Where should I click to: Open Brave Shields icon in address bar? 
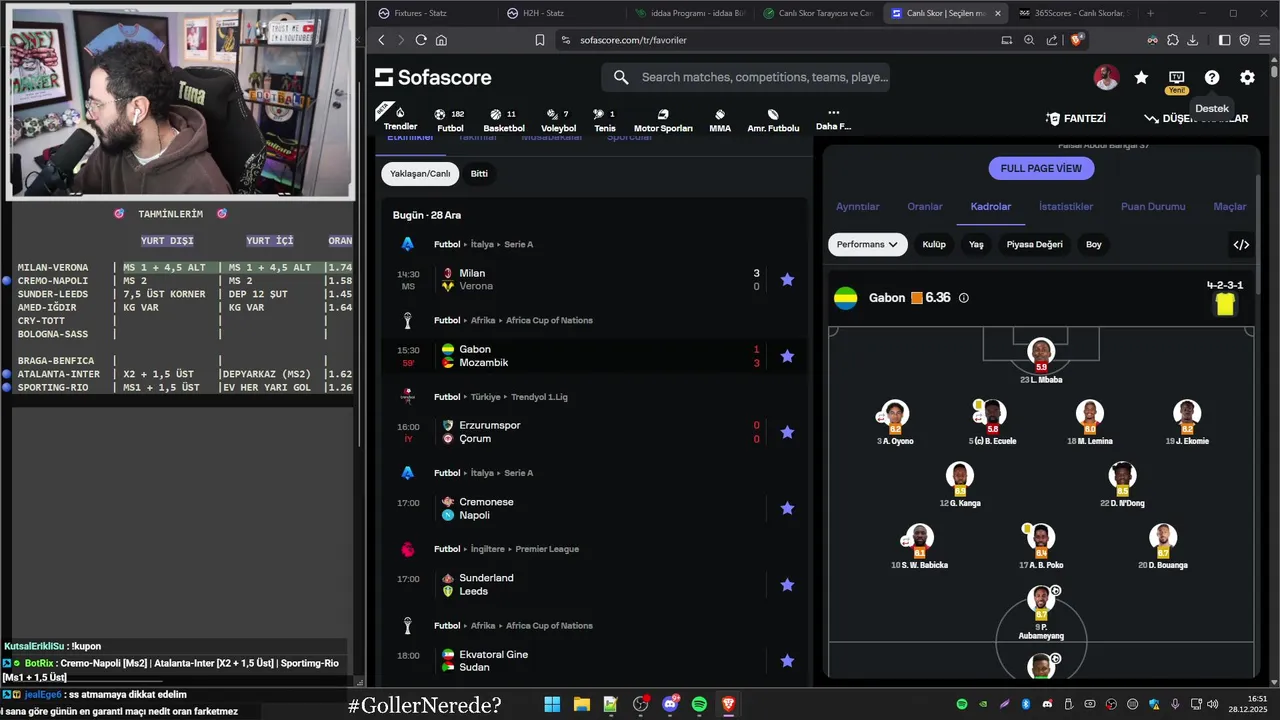pyautogui.click(x=1077, y=40)
